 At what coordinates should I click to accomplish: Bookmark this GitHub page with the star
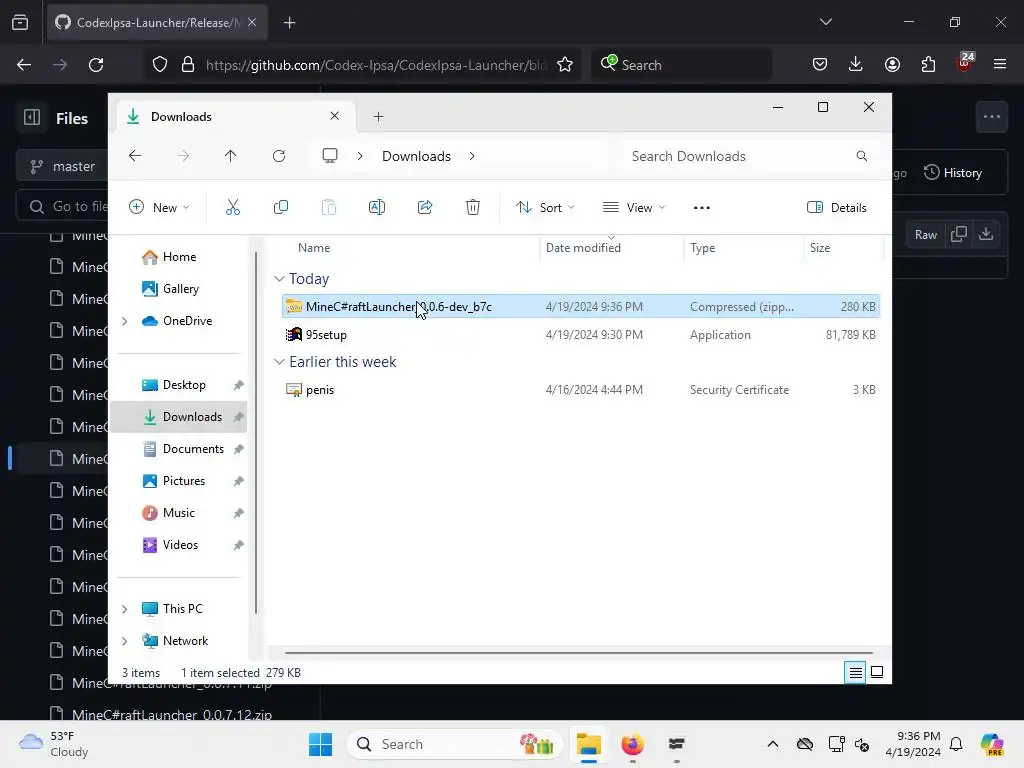(565, 65)
